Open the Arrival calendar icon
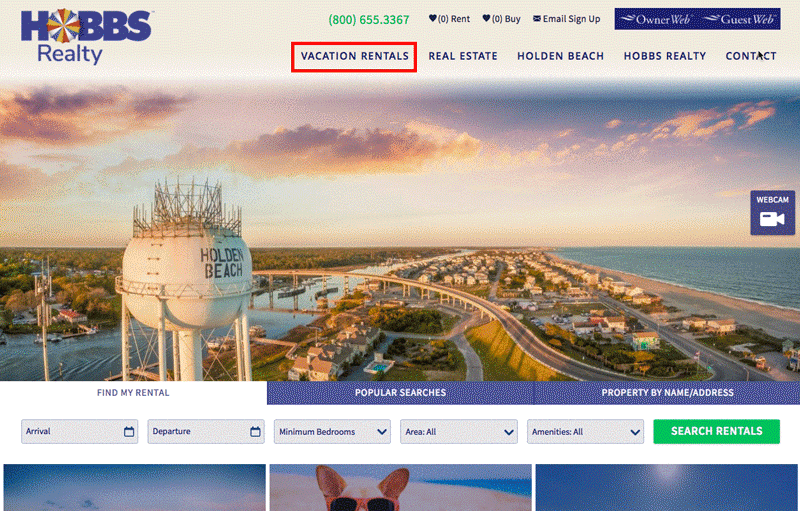This screenshot has height=511, width=800. (x=129, y=432)
